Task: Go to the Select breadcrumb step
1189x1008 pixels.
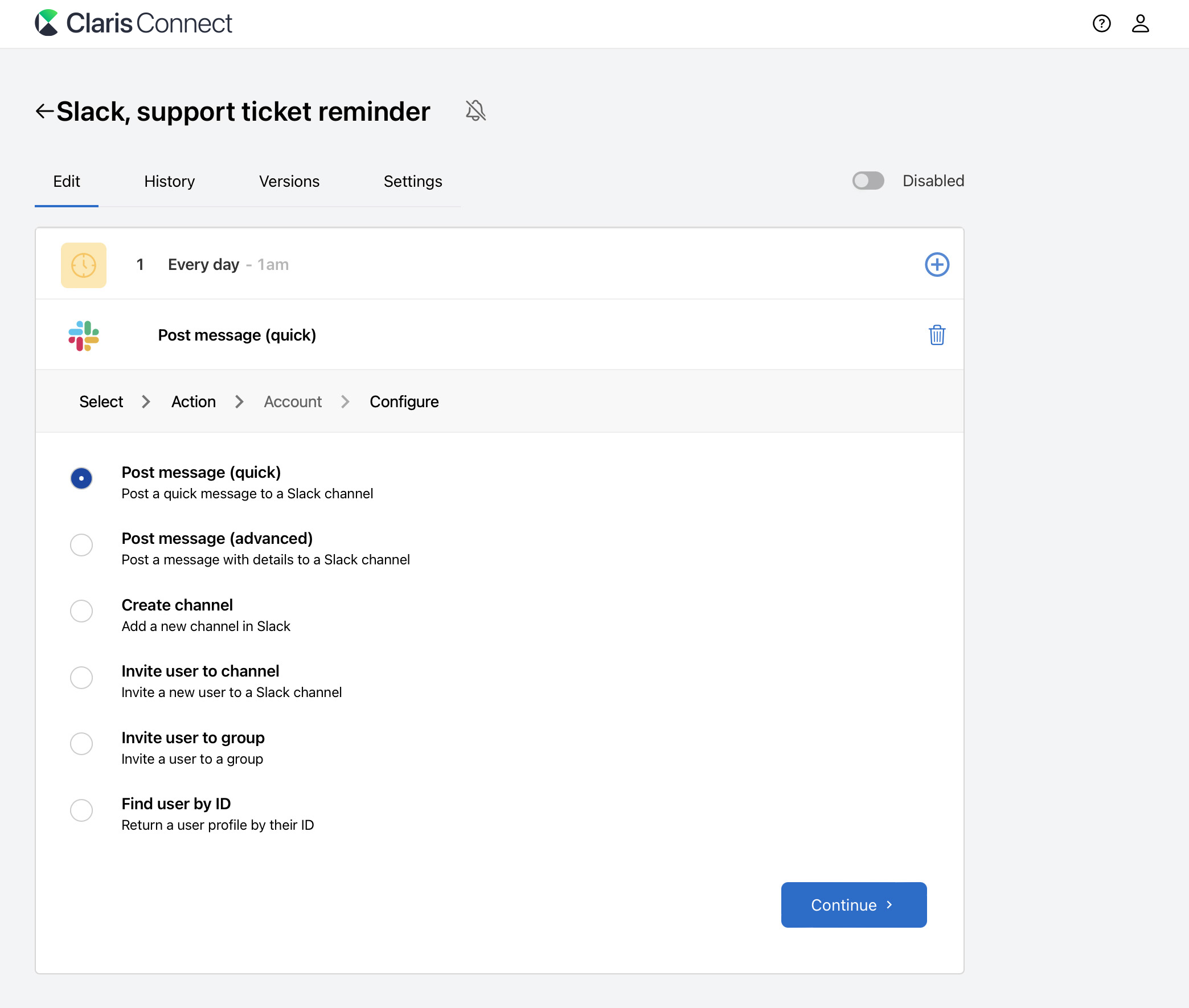Action: click(x=101, y=401)
